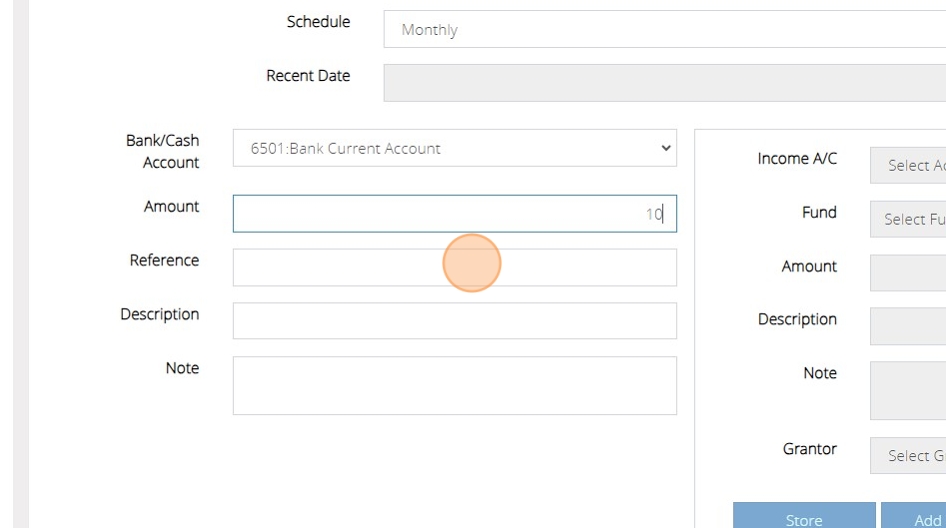
Task: Click the Schedule label text
Action: point(318,22)
